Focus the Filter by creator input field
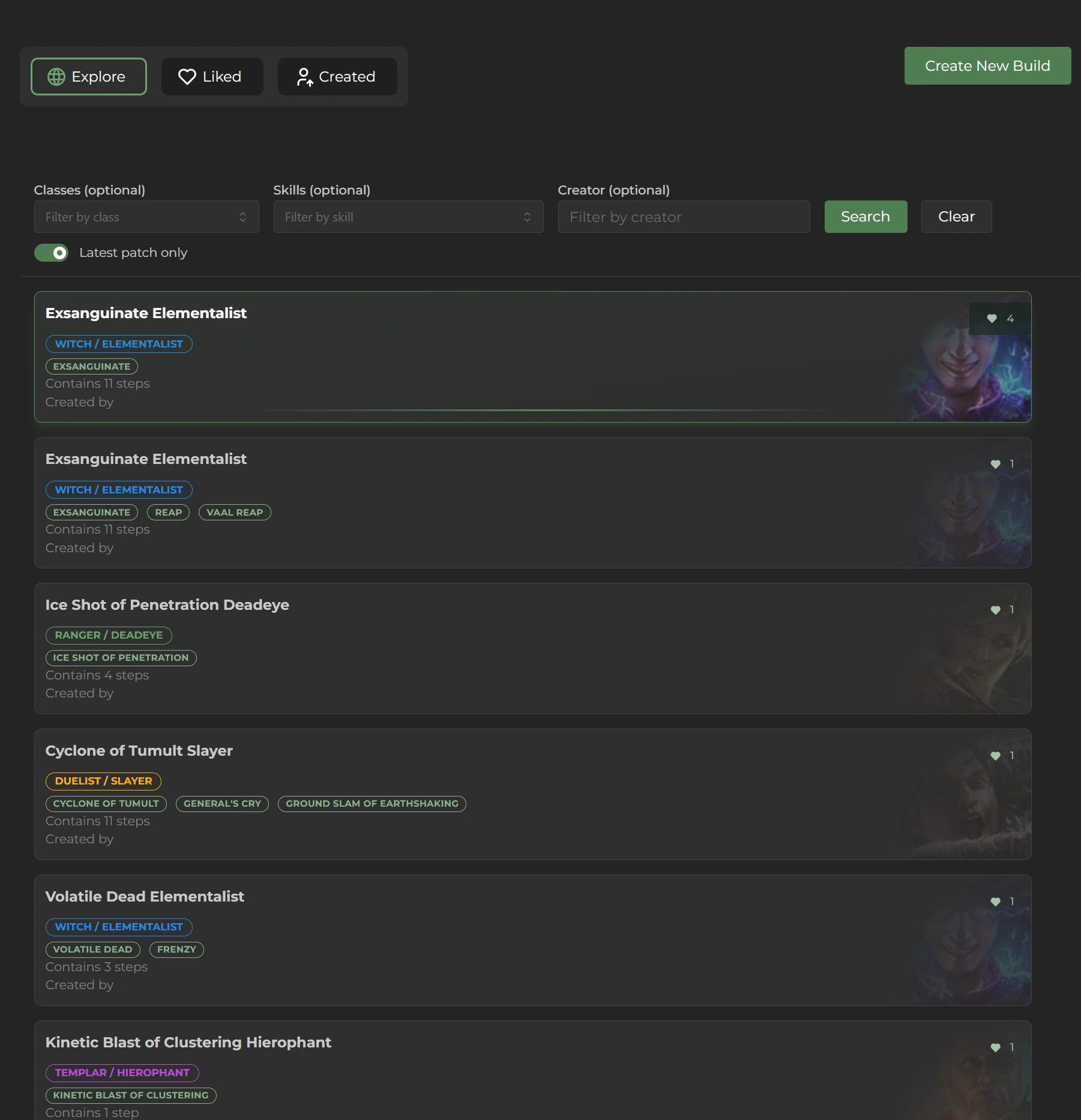The image size is (1081, 1120). 683,217
